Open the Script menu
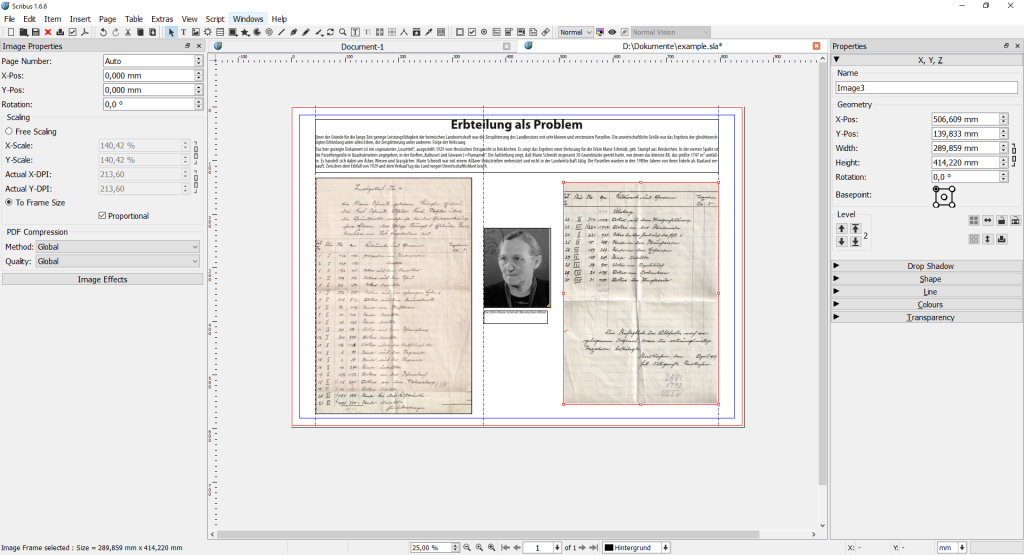 (215, 19)
